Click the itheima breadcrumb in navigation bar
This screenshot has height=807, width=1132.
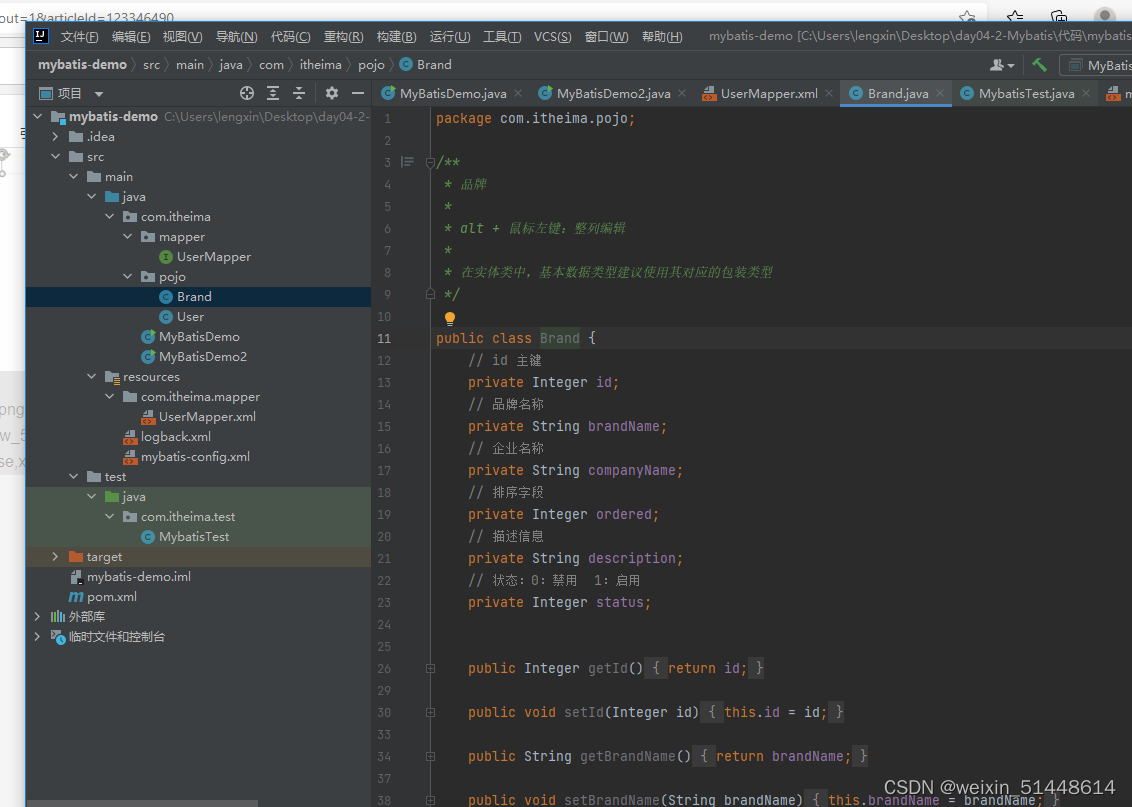[321, 65]
